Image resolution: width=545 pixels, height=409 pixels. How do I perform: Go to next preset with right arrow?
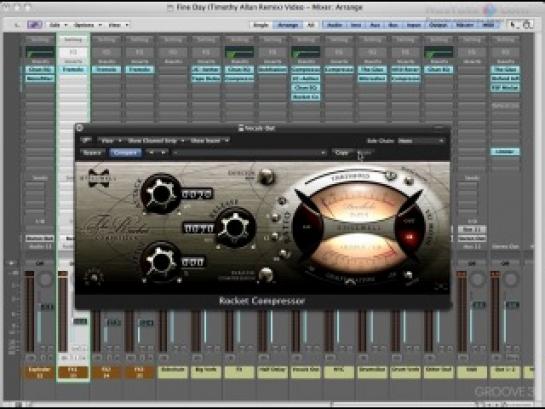pyautogui.click(x=163, y=153)
